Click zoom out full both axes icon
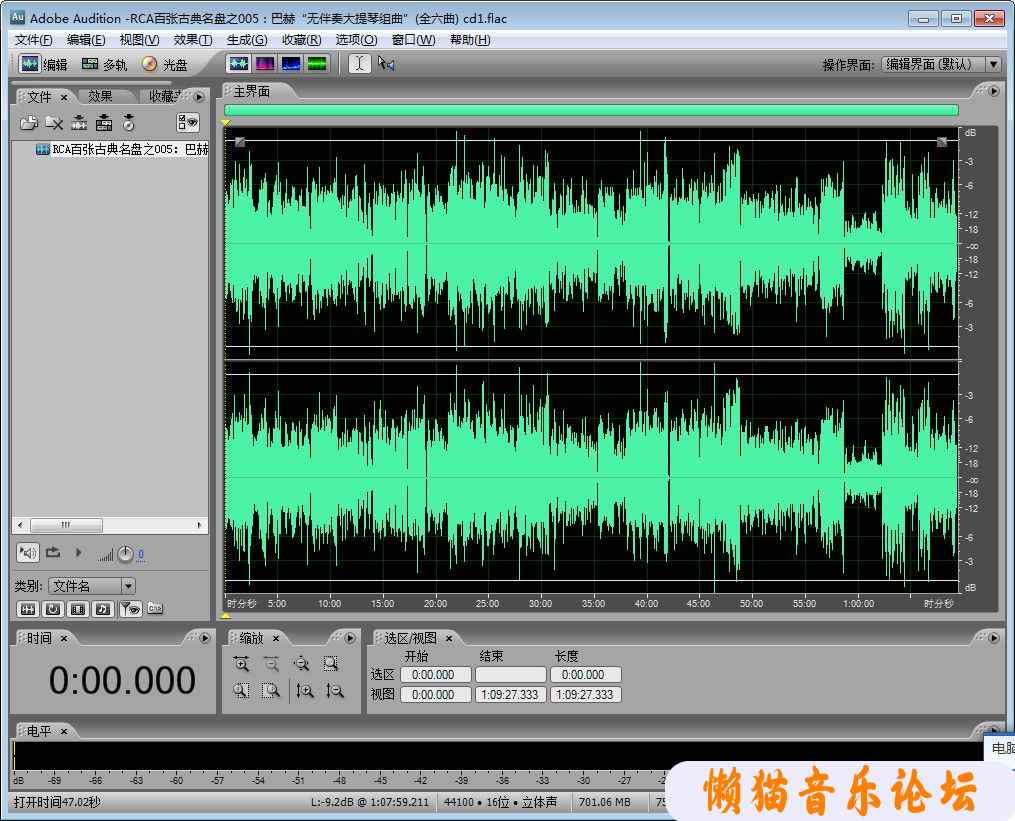The height and width of the screenshot is (821, 1015). (x=301, y=664)
